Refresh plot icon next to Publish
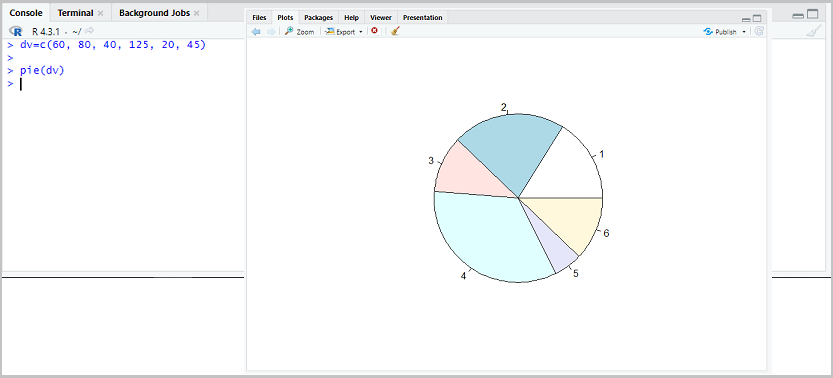Viewport: 833px width, 378px height. 759,31
